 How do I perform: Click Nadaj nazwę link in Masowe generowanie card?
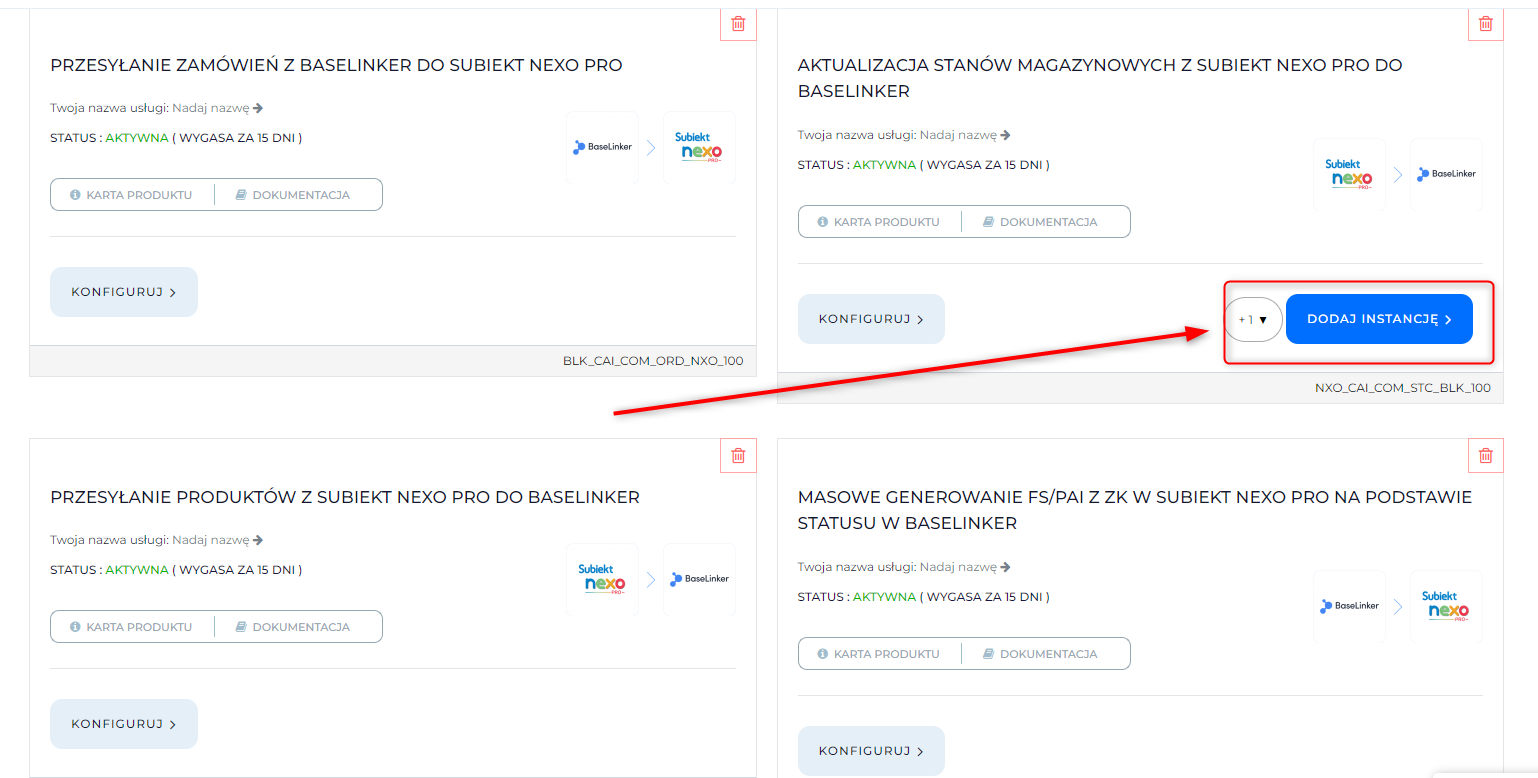tap(965, 567)
